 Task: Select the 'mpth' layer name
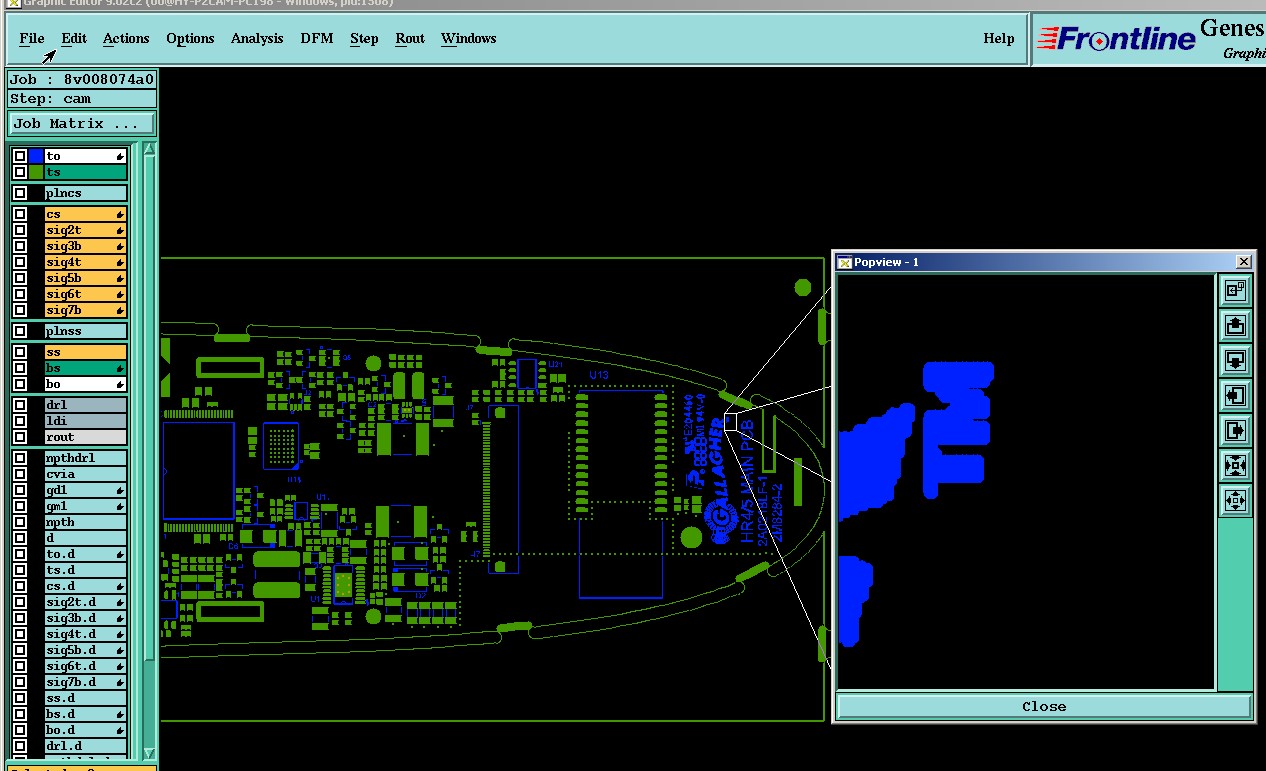point(85,522)
